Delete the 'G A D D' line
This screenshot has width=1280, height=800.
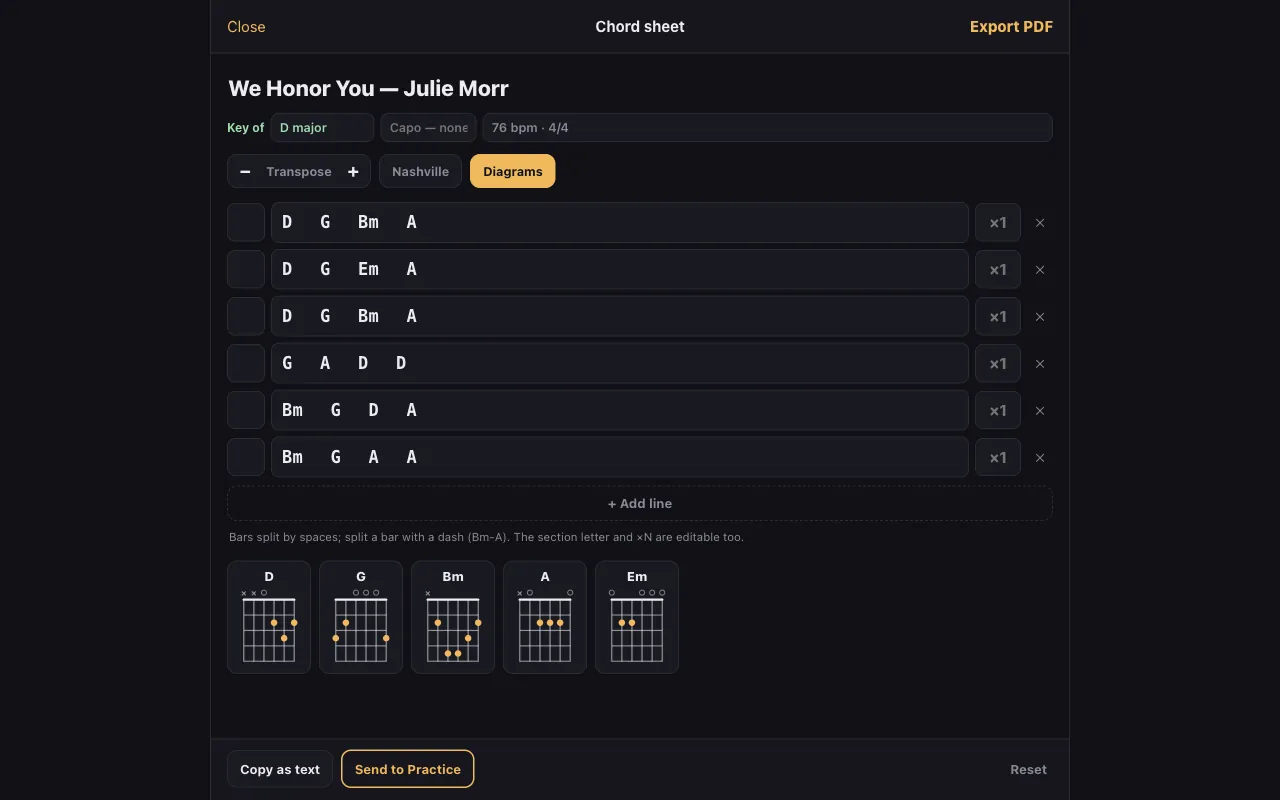pos(1040,364)
